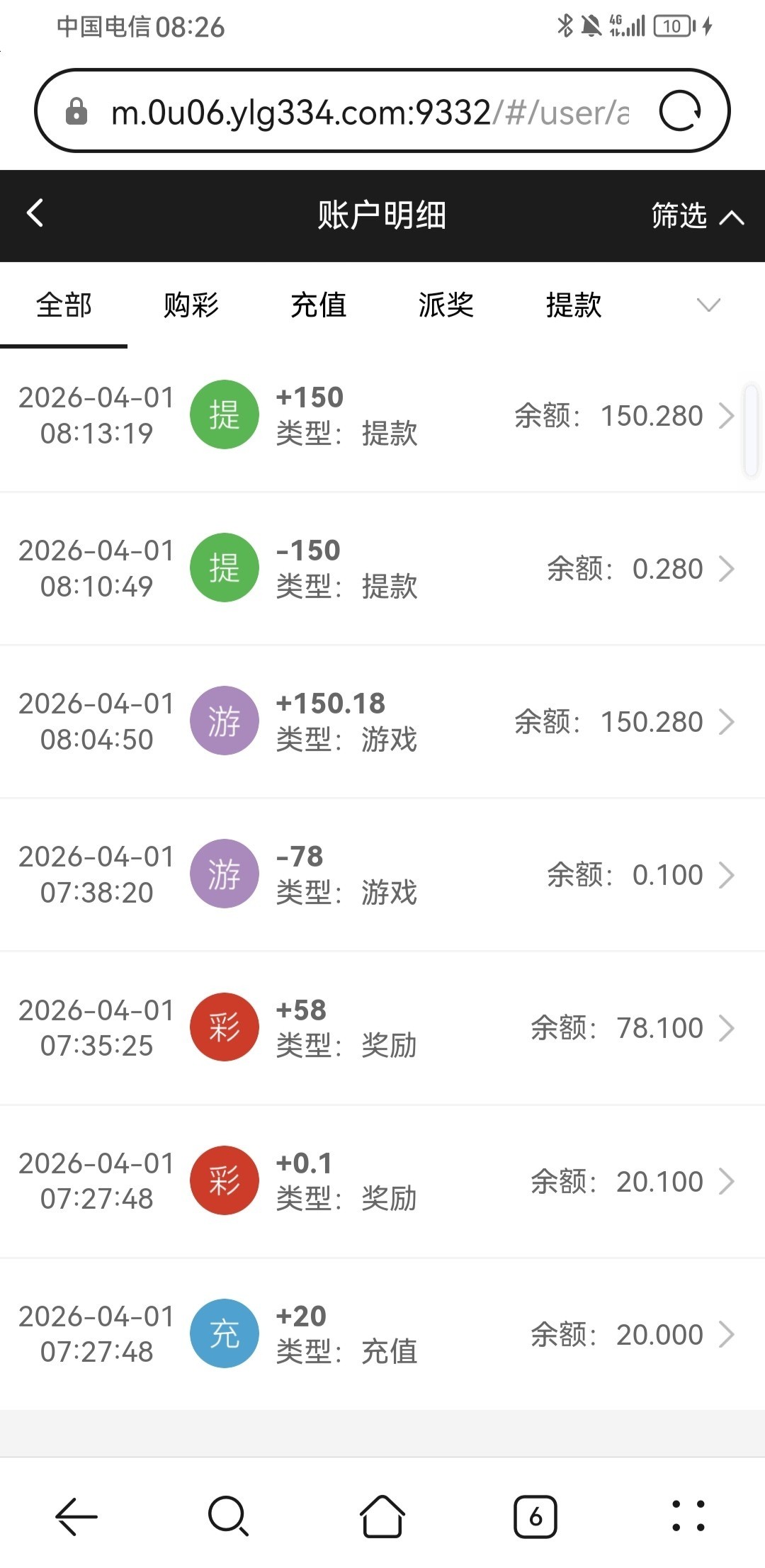Image resolution: width=765 pixels, height=1568 pixels.
Task: Click the vertical scrollbar beside the transaction list
Action: tap(751, 429)
